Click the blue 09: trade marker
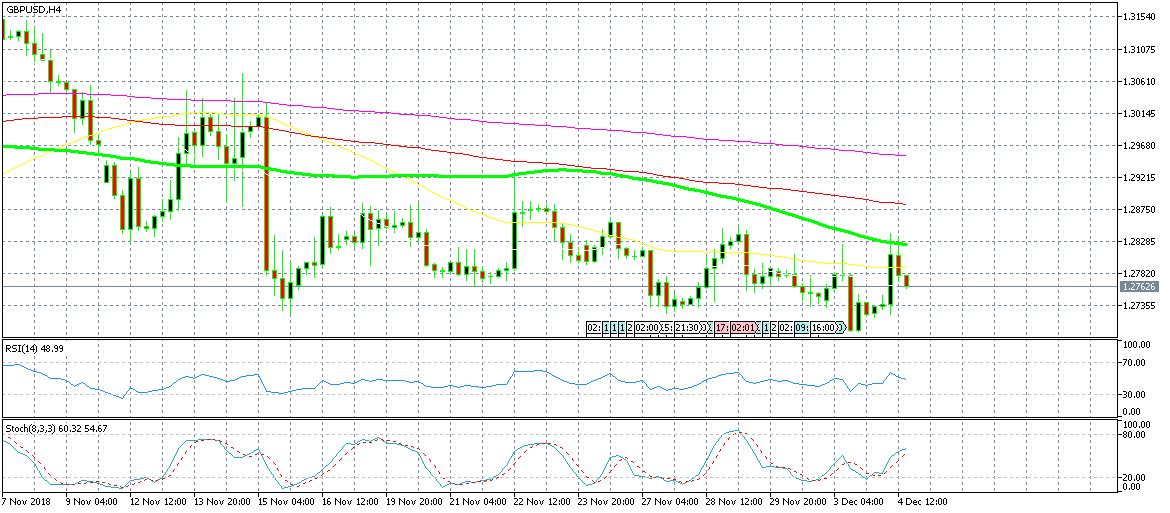 (802, 327)
